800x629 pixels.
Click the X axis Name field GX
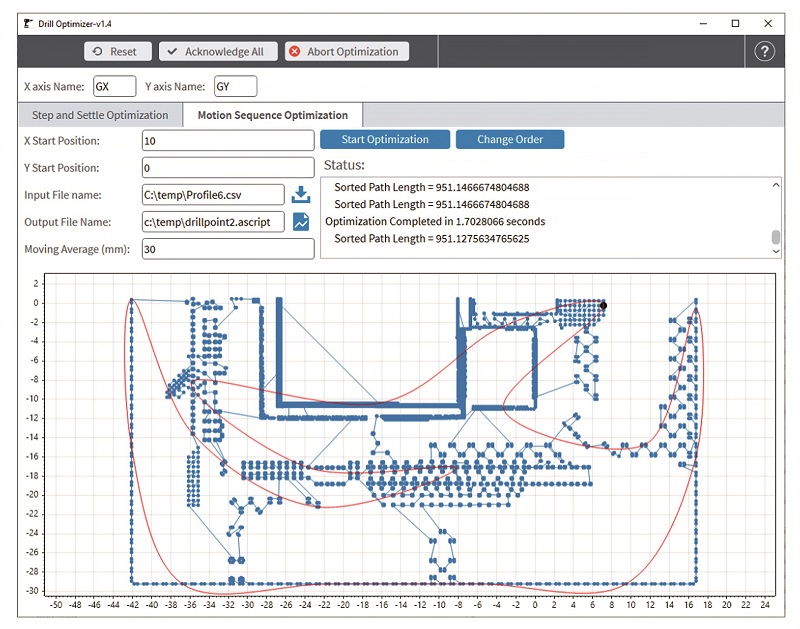click(x=115, y=86)
